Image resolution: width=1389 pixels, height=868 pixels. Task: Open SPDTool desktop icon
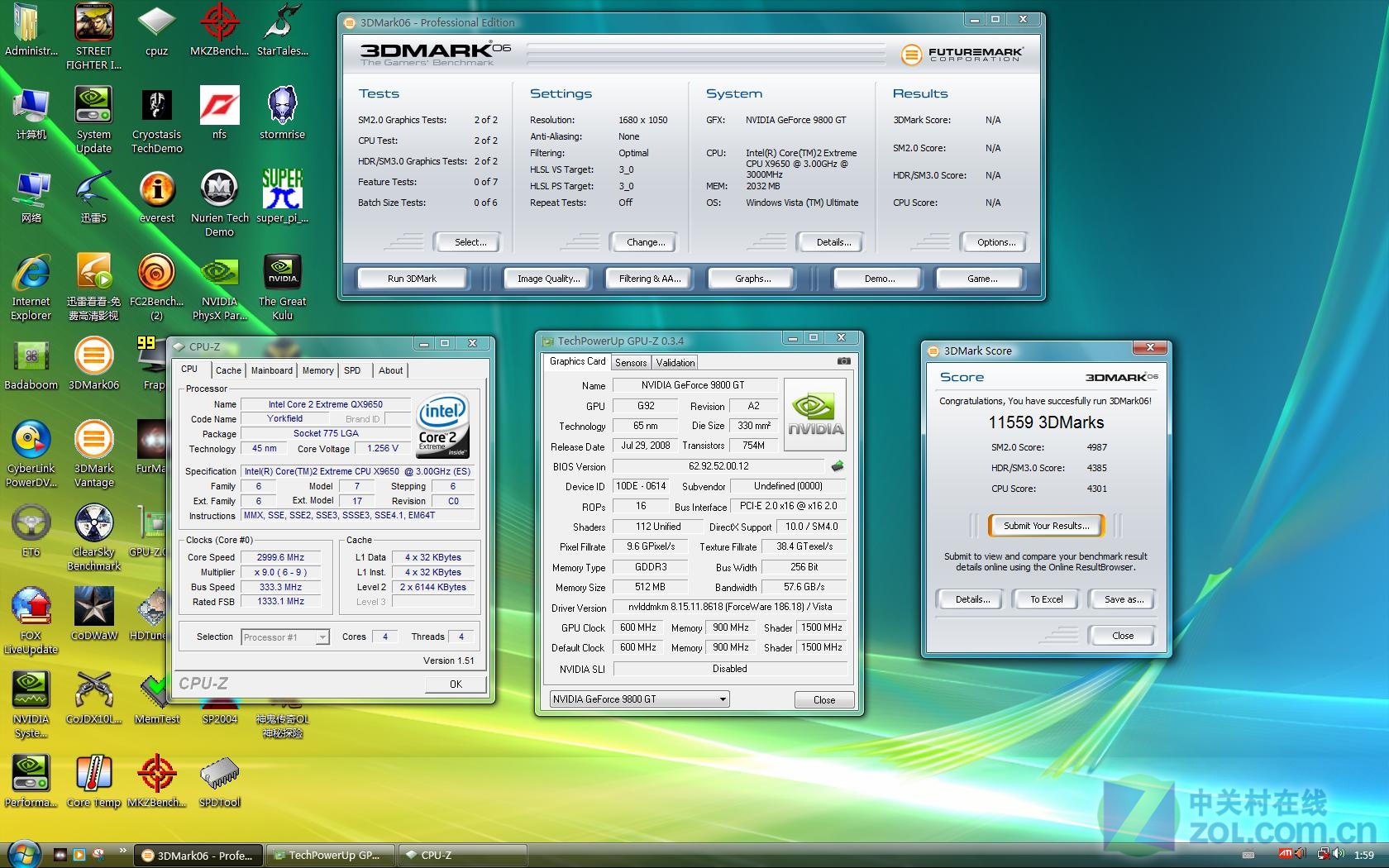[219, 781]
